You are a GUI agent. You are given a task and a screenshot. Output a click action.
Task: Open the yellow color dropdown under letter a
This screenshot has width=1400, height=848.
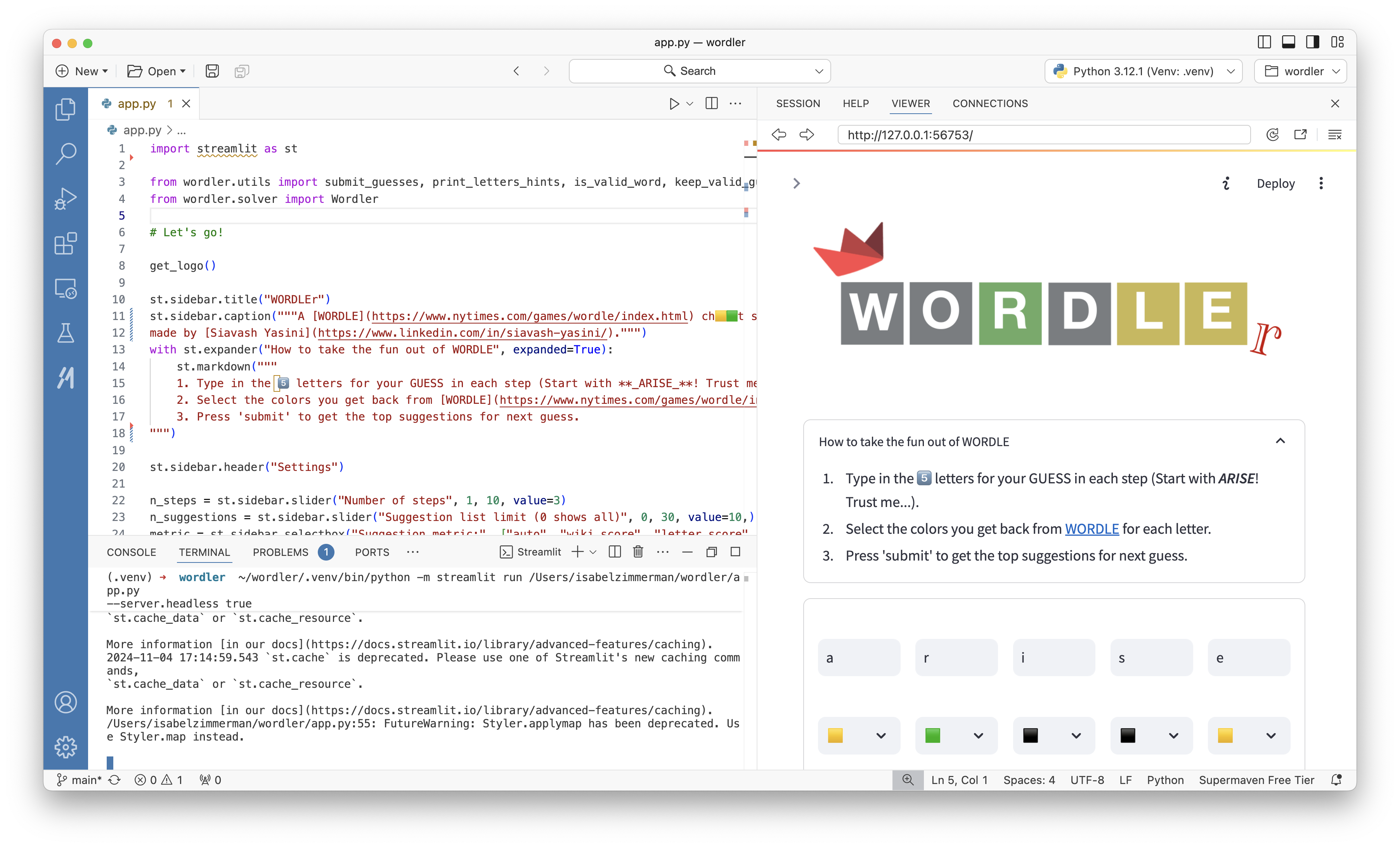pos(859,736)
